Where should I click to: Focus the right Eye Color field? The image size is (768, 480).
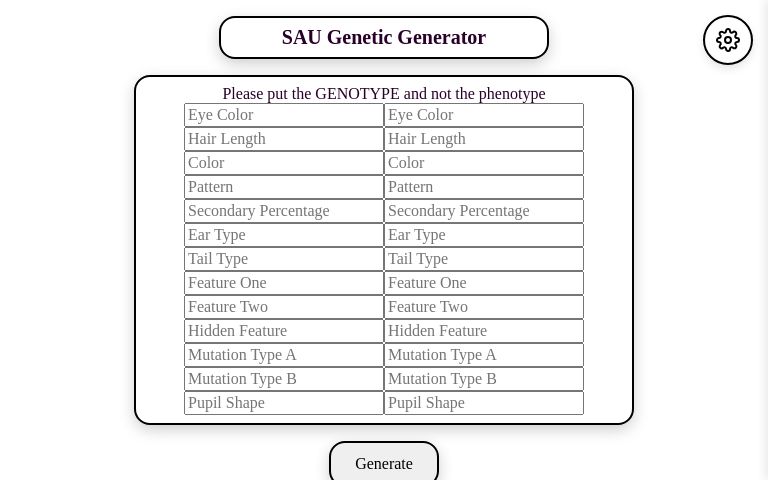(x=484, y=115)
